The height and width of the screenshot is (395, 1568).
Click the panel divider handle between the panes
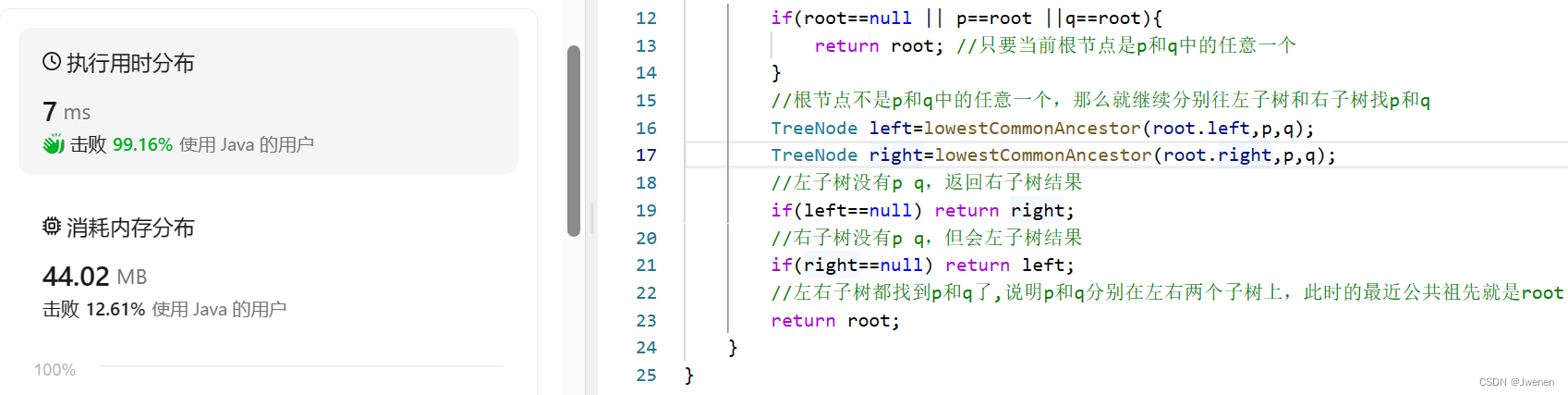click(x=591, y=218)
